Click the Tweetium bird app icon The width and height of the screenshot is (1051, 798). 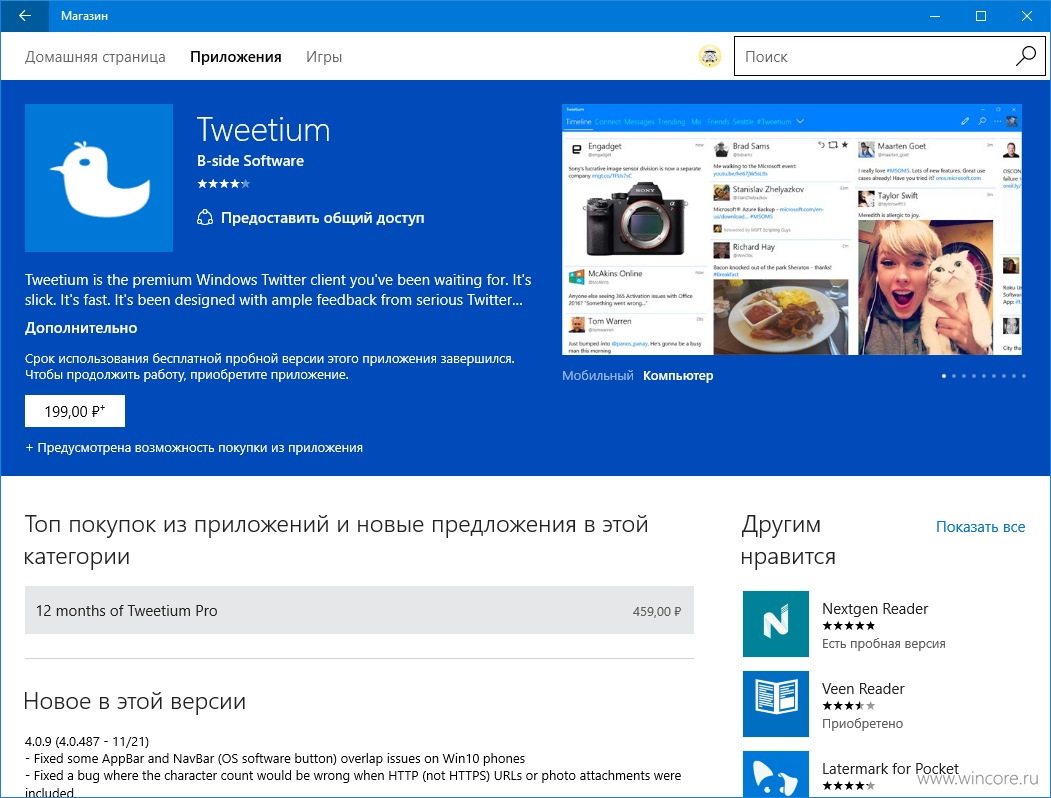(99, 178)
